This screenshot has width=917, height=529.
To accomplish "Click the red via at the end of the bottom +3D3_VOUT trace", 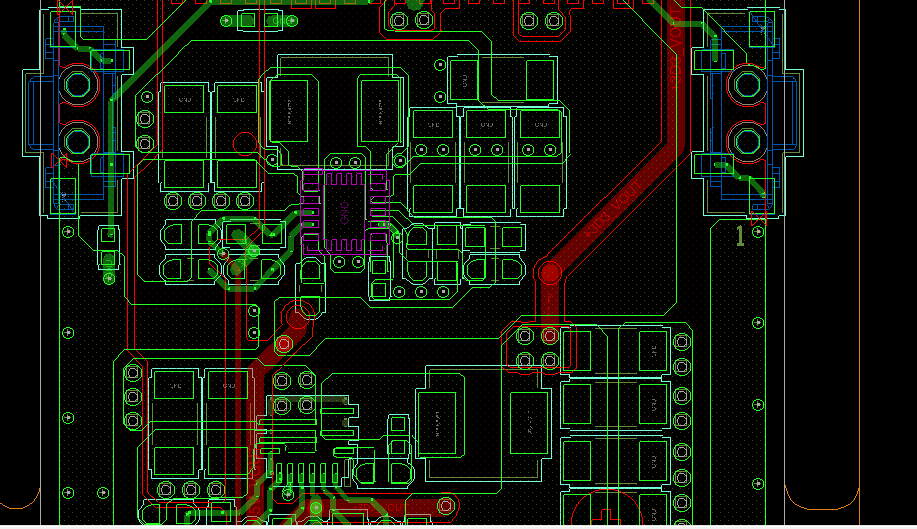I will (x=446, y=505).
